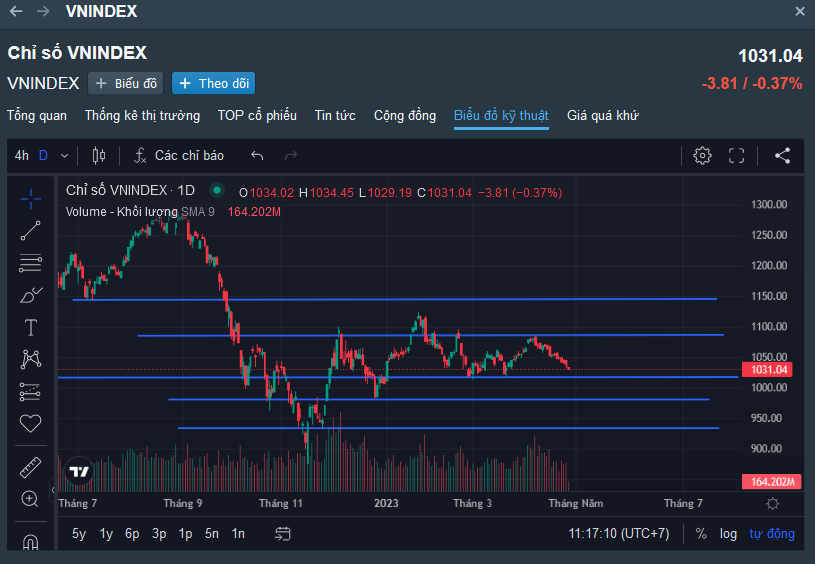Redo the chart action
815x564 pixels.
click(x=291, y=155)
